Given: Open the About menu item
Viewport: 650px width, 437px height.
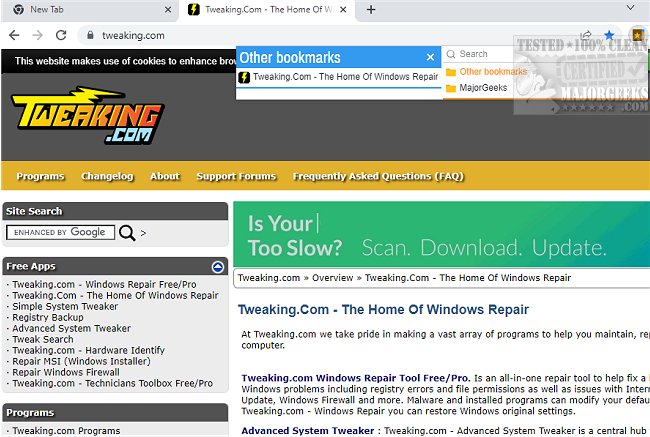Looking at the screenshot, I should pyautogui.click(x=165, y=176).
